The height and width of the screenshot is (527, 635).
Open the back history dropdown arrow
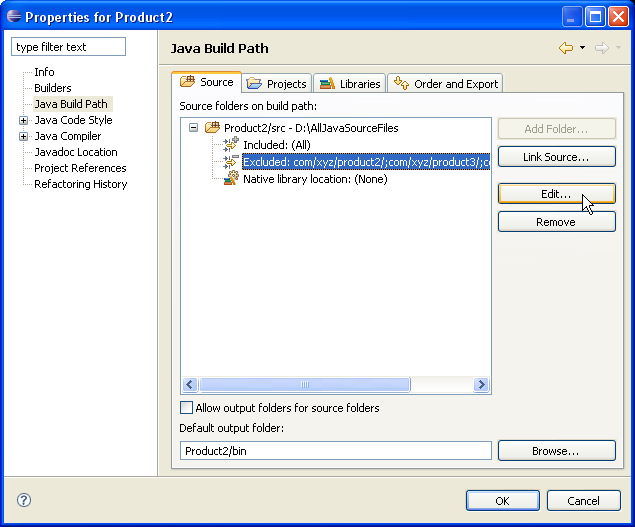(x=582, y=48)
